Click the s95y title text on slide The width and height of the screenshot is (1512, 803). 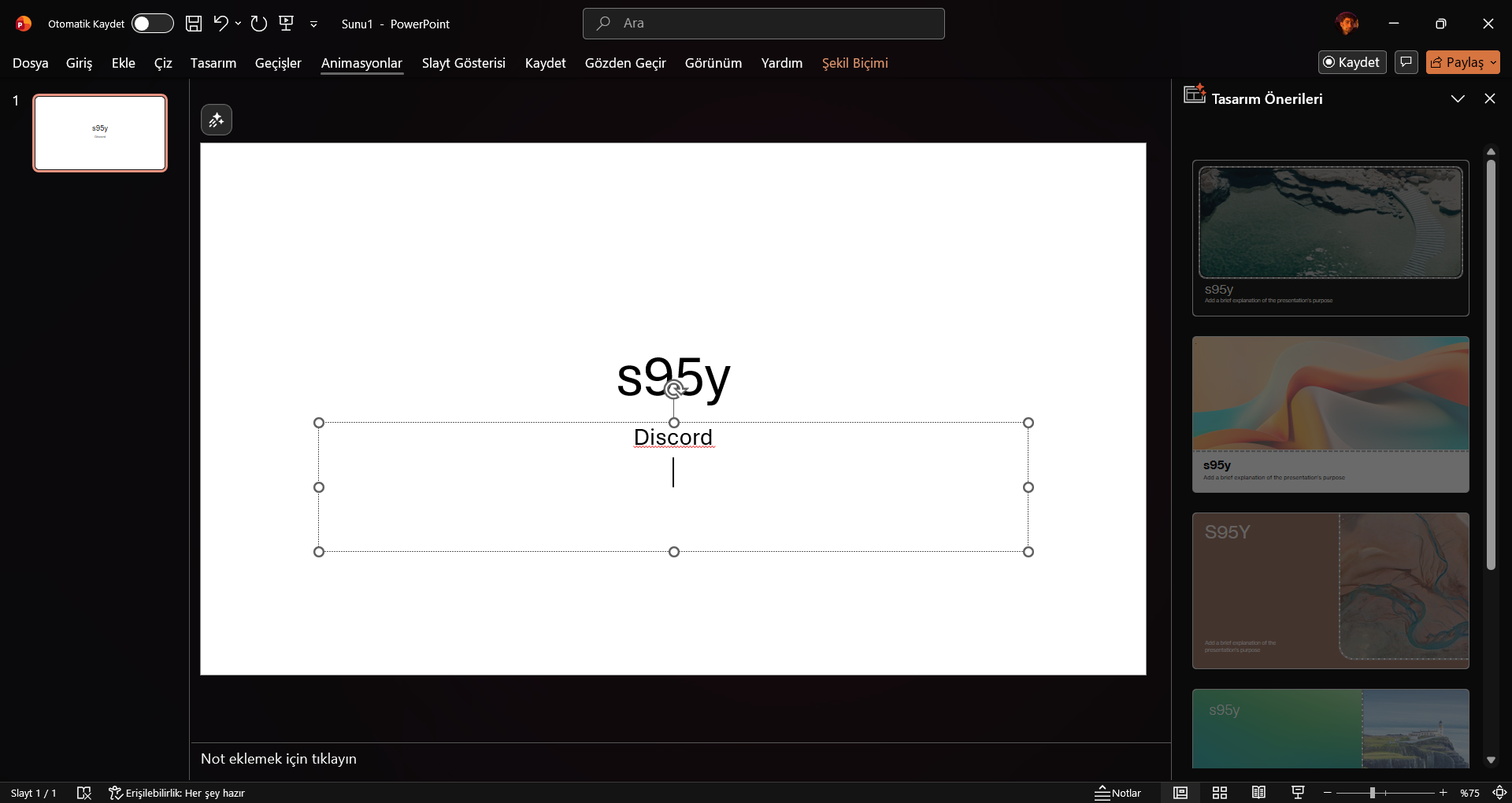point(673,377)
